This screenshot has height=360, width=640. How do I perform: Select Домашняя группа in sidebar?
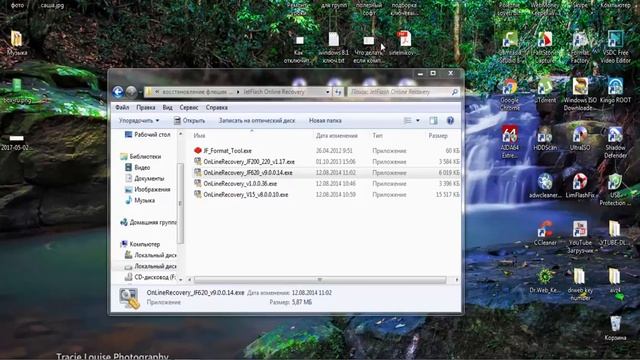point(149,222)
